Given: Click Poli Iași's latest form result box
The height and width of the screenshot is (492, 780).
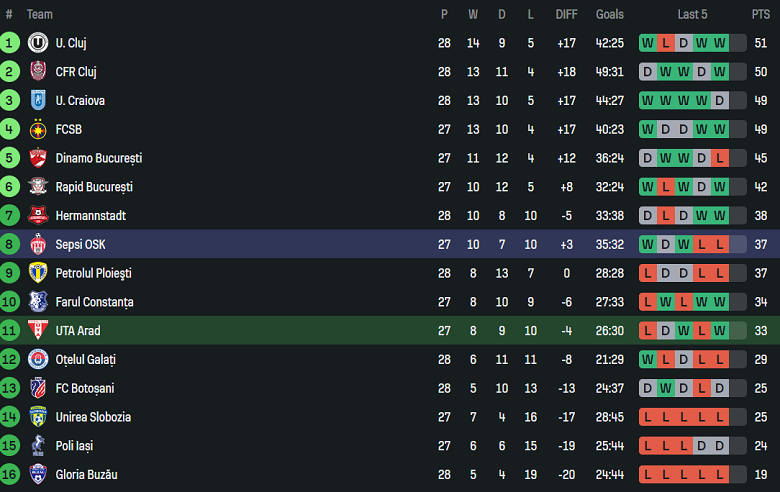Looking at the screenshot, I should point(719,446).
